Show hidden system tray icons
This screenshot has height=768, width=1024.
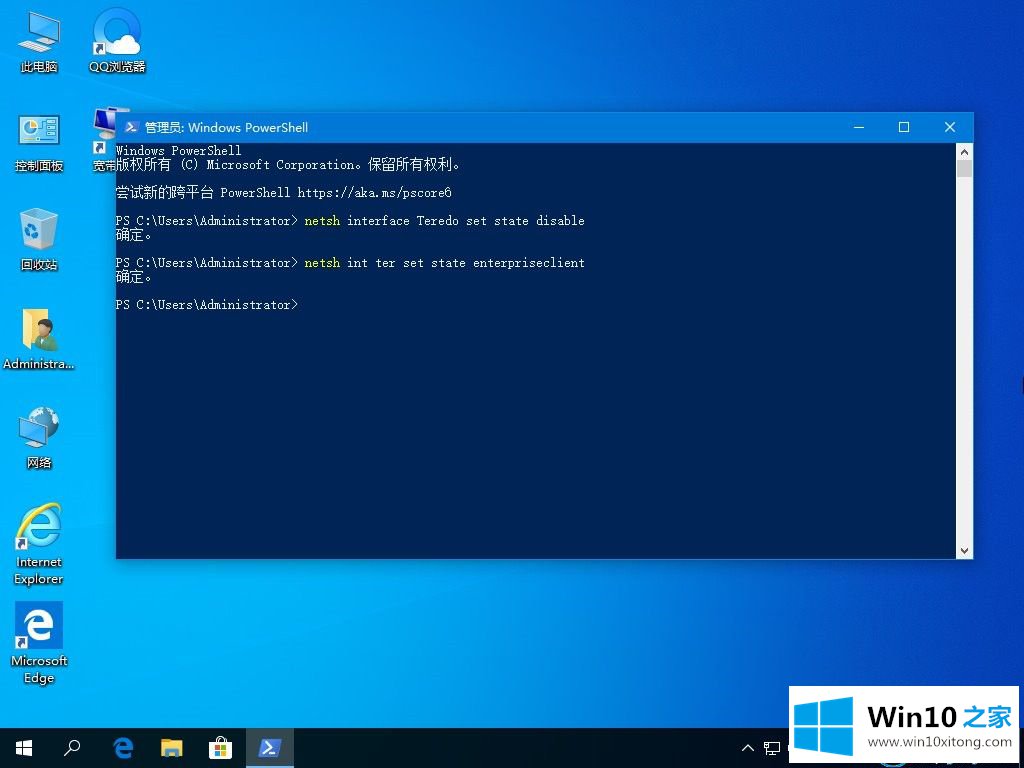click(748, 748)
